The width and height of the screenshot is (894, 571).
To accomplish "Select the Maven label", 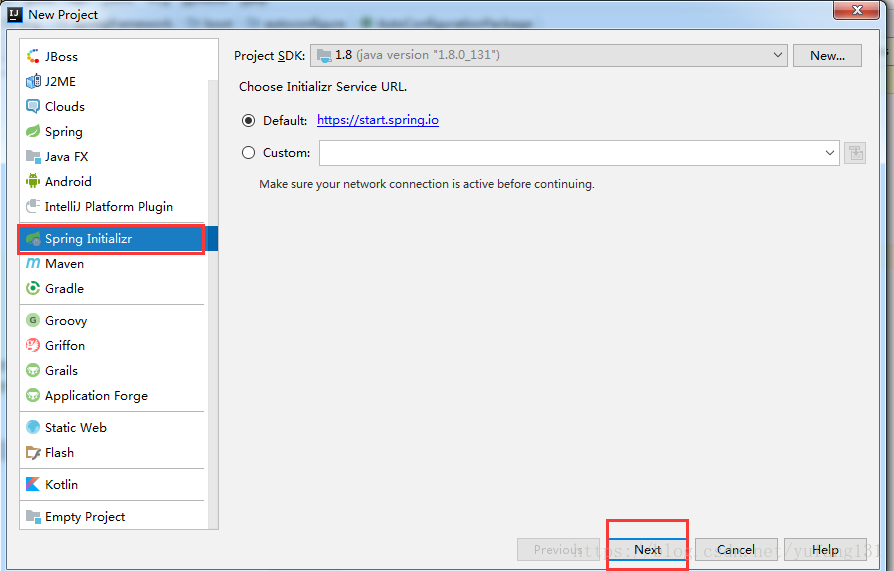I will click(x=64, y=264).
